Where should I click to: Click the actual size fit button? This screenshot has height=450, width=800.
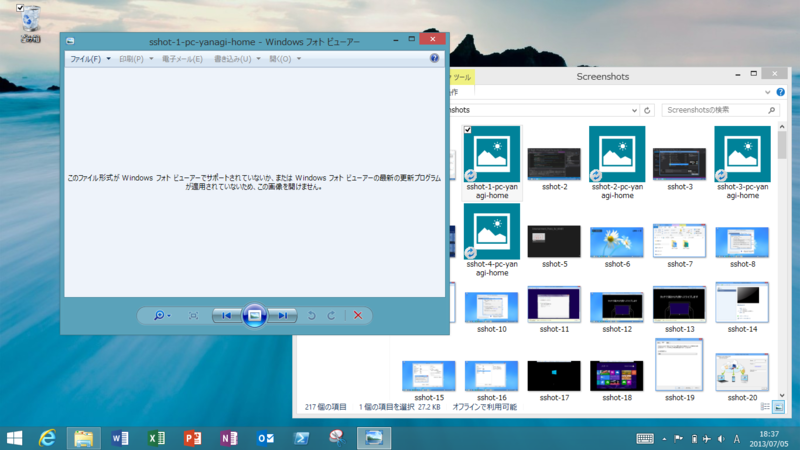193,316
